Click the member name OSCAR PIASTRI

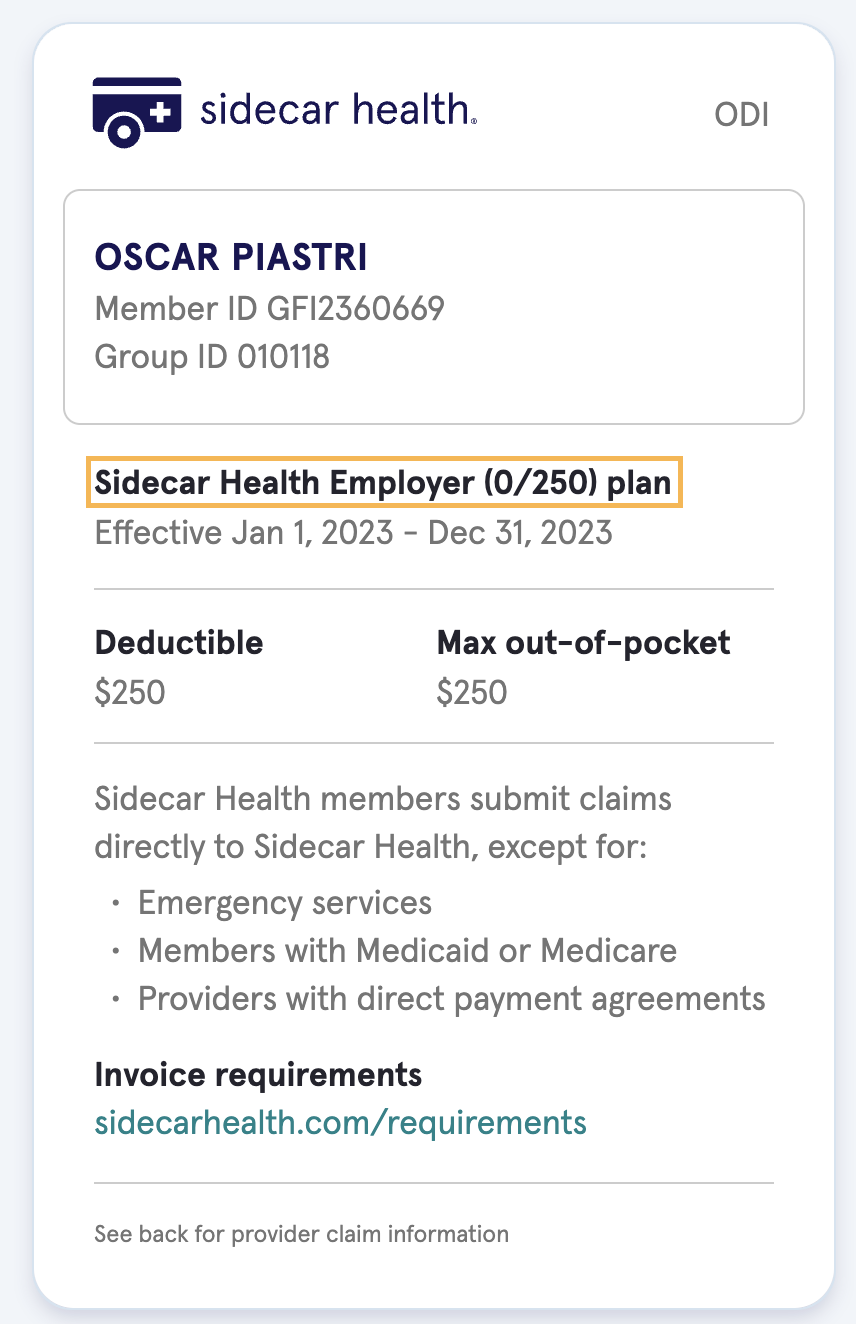tap(231, 258)
